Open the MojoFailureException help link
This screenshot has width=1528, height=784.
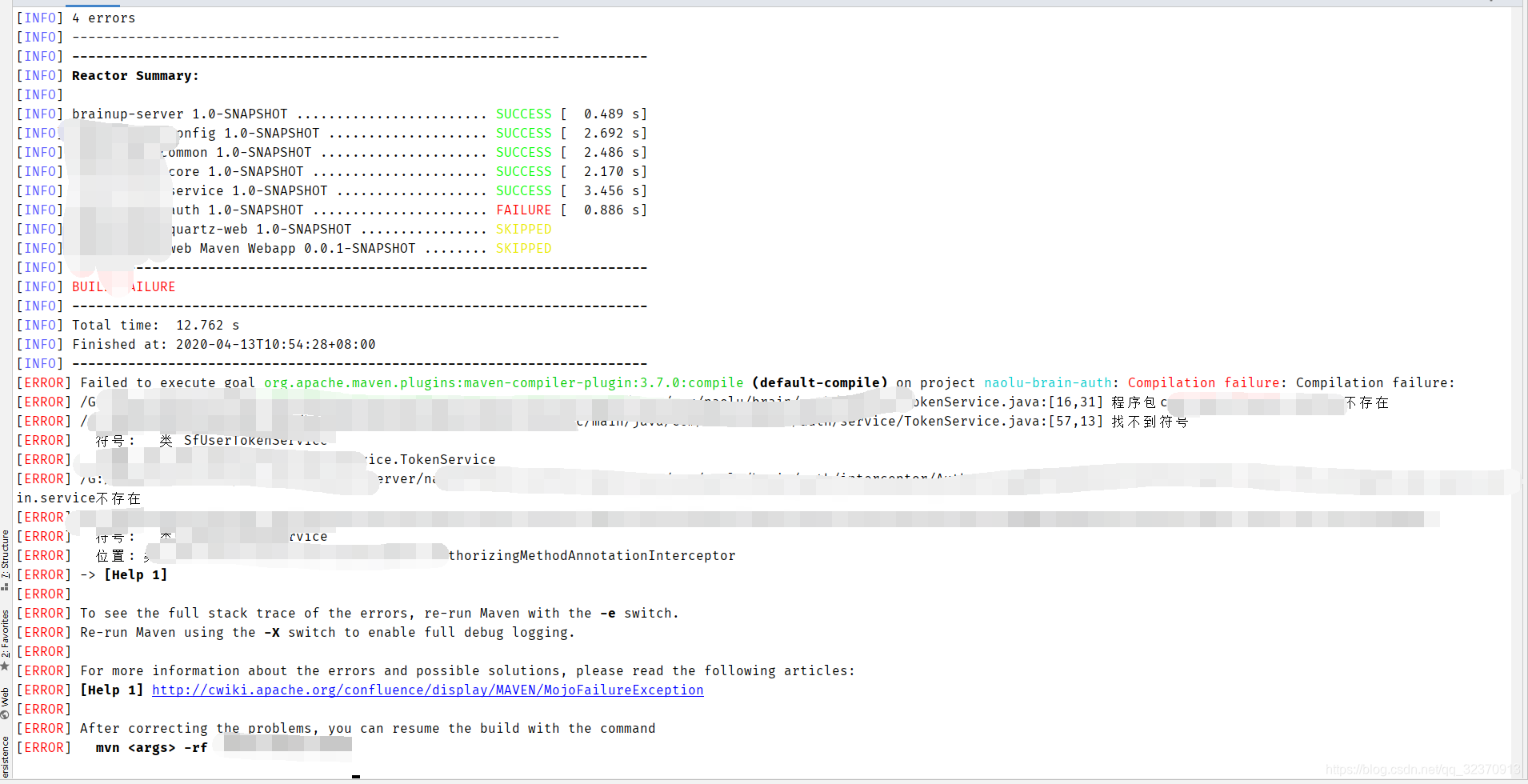point(428,690)
